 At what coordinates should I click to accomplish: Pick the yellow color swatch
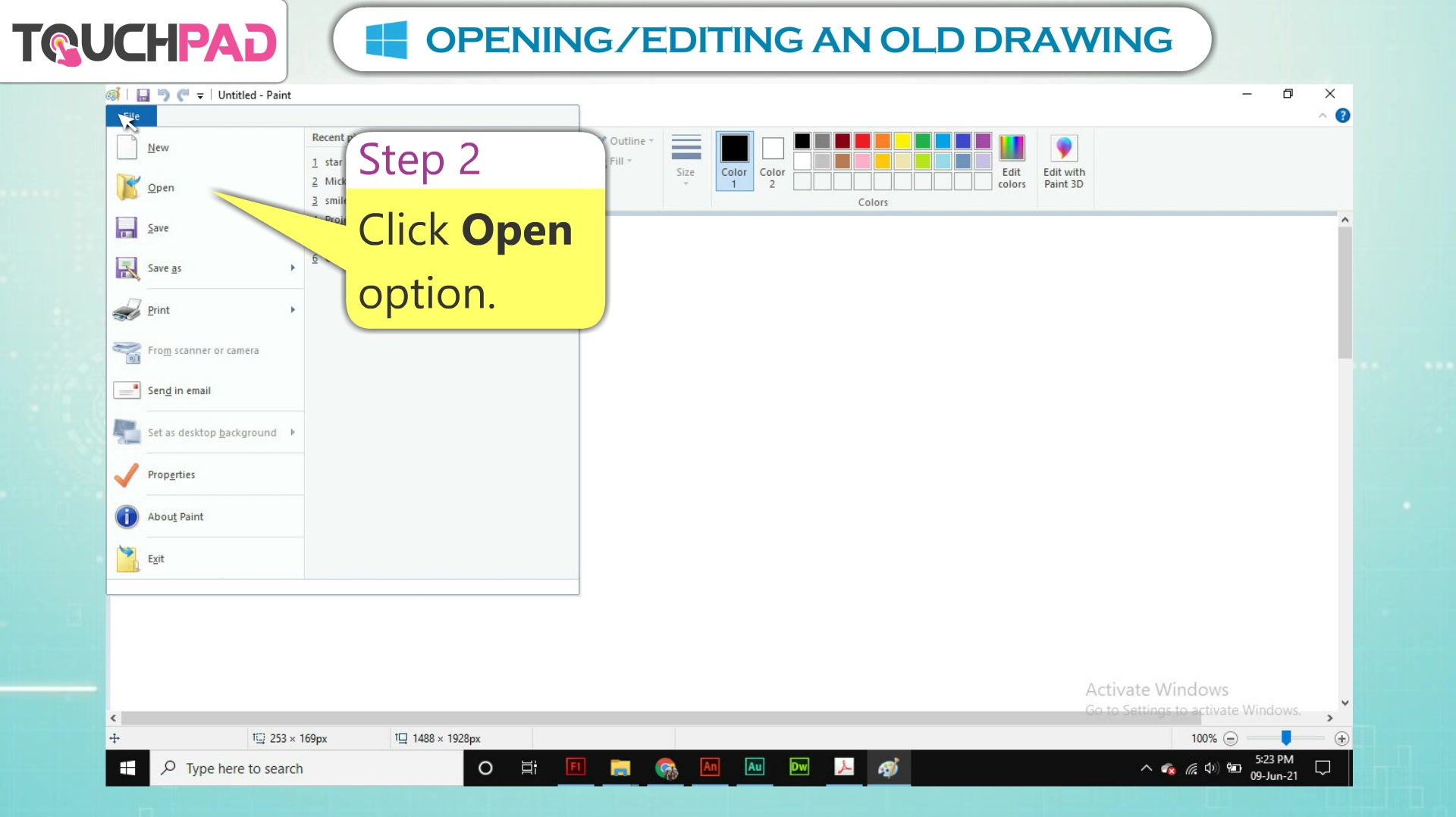[902, 141]
